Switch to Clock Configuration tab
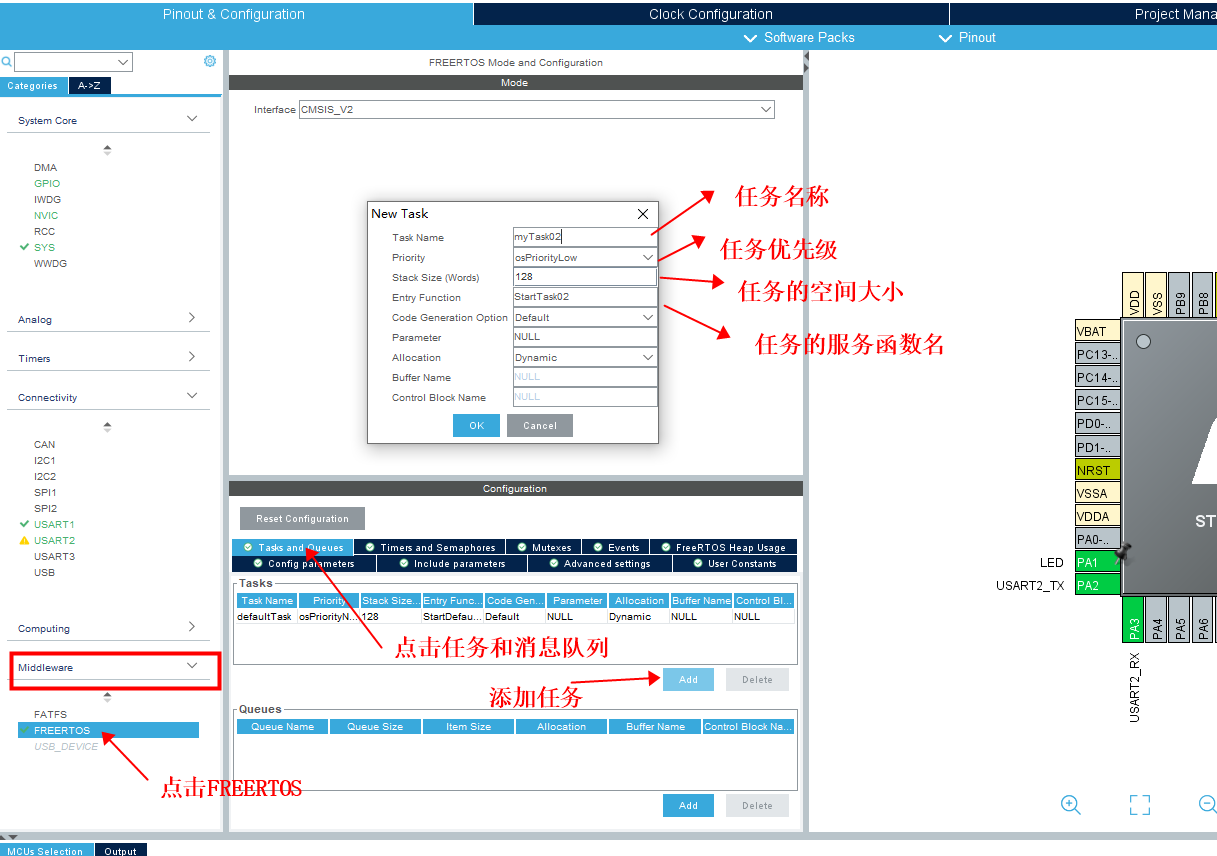 pos(711,14)
